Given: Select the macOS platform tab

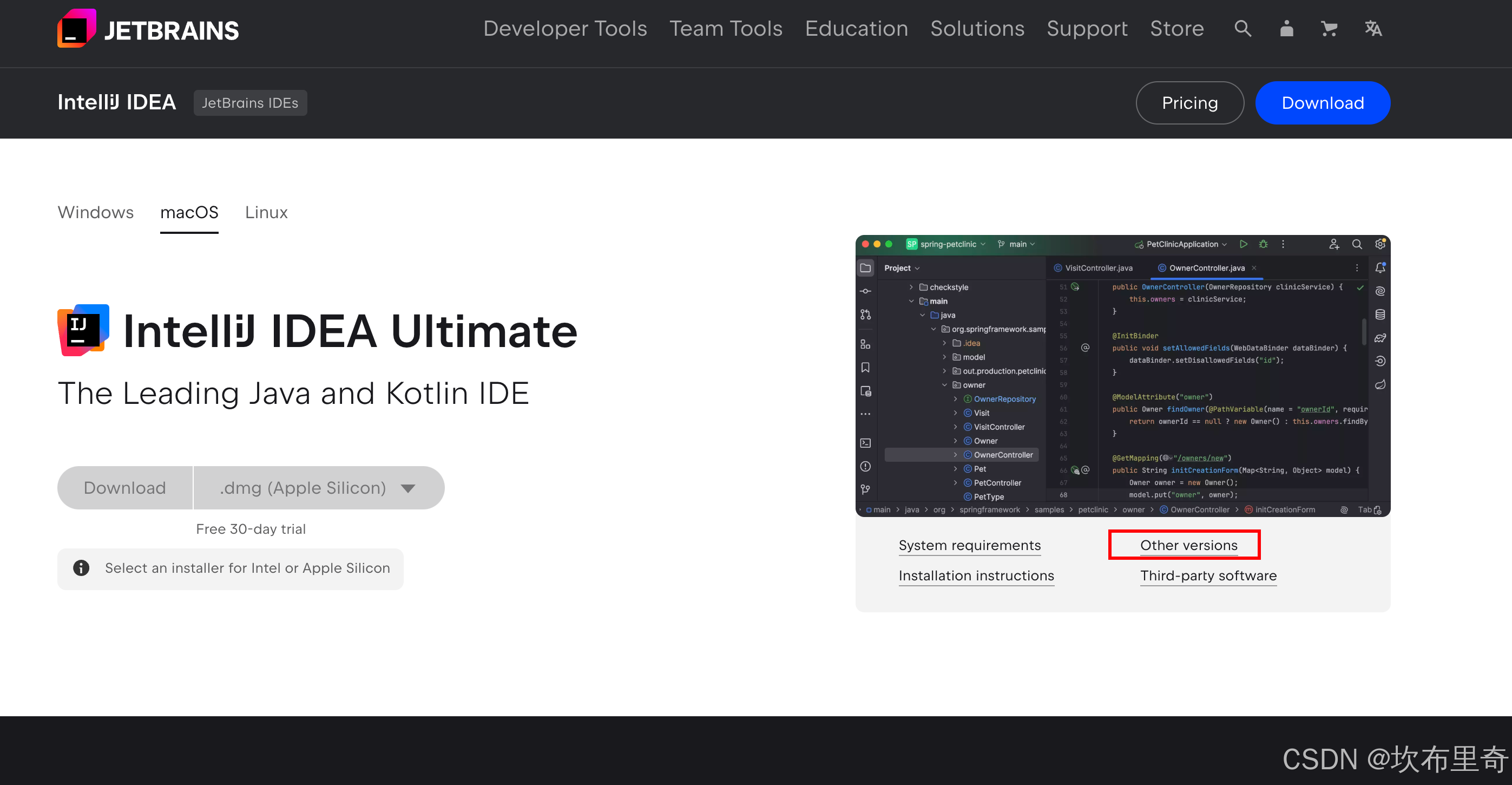Looking at the screenshot, I should tap(189, 213).
